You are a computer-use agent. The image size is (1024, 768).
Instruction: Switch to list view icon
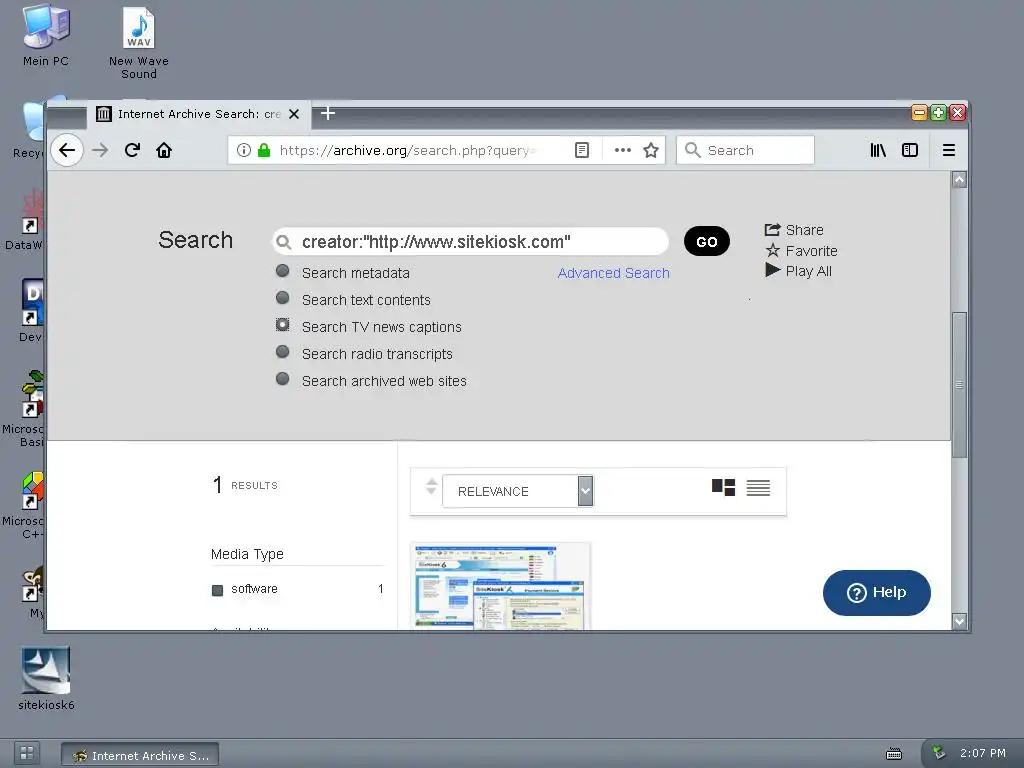[x=758, y=487]
